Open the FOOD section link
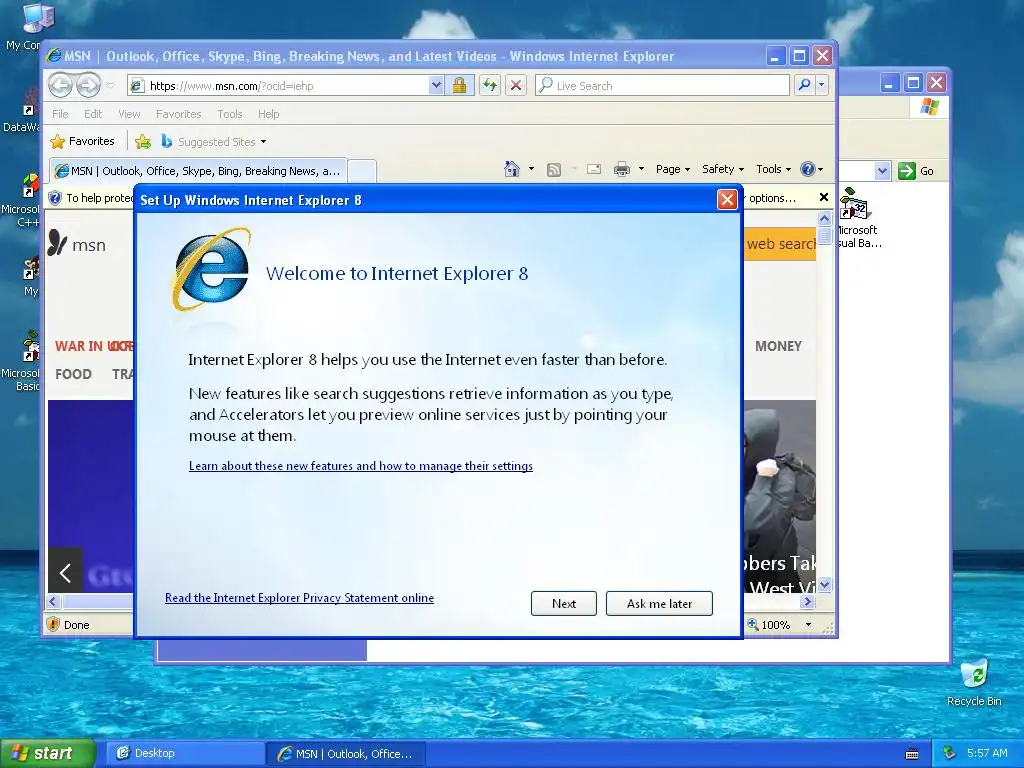This screenshot has height=768, width=1024. coord(73,374)
